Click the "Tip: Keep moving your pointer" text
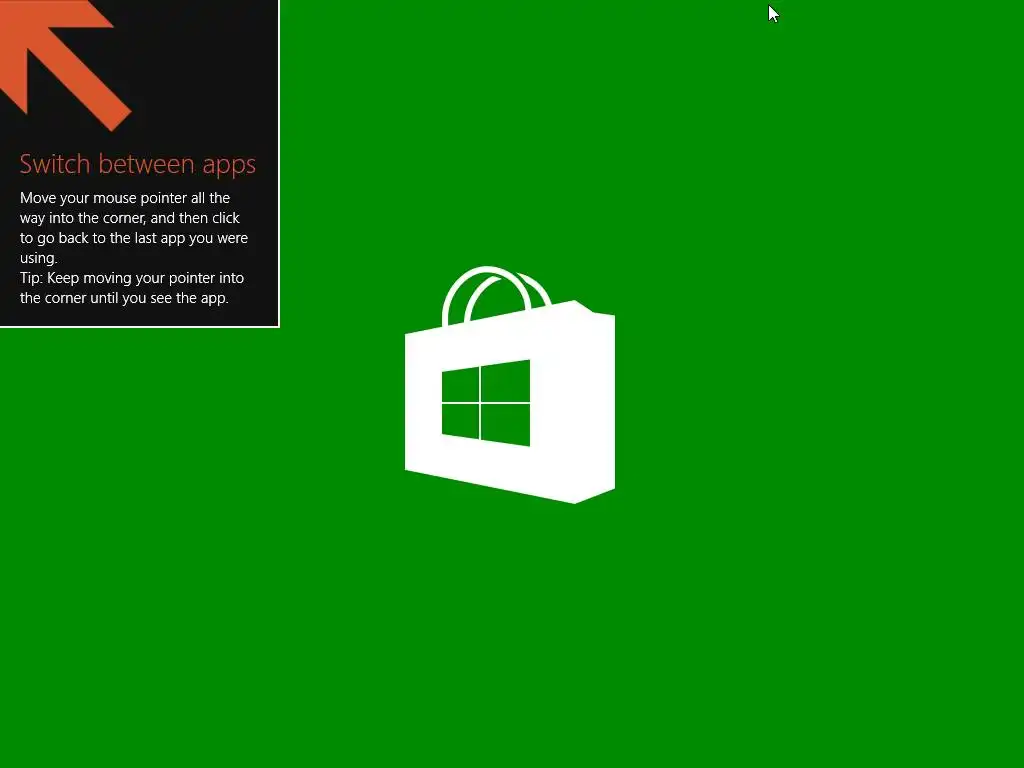The image size is (1024, 768). (132, 288)
